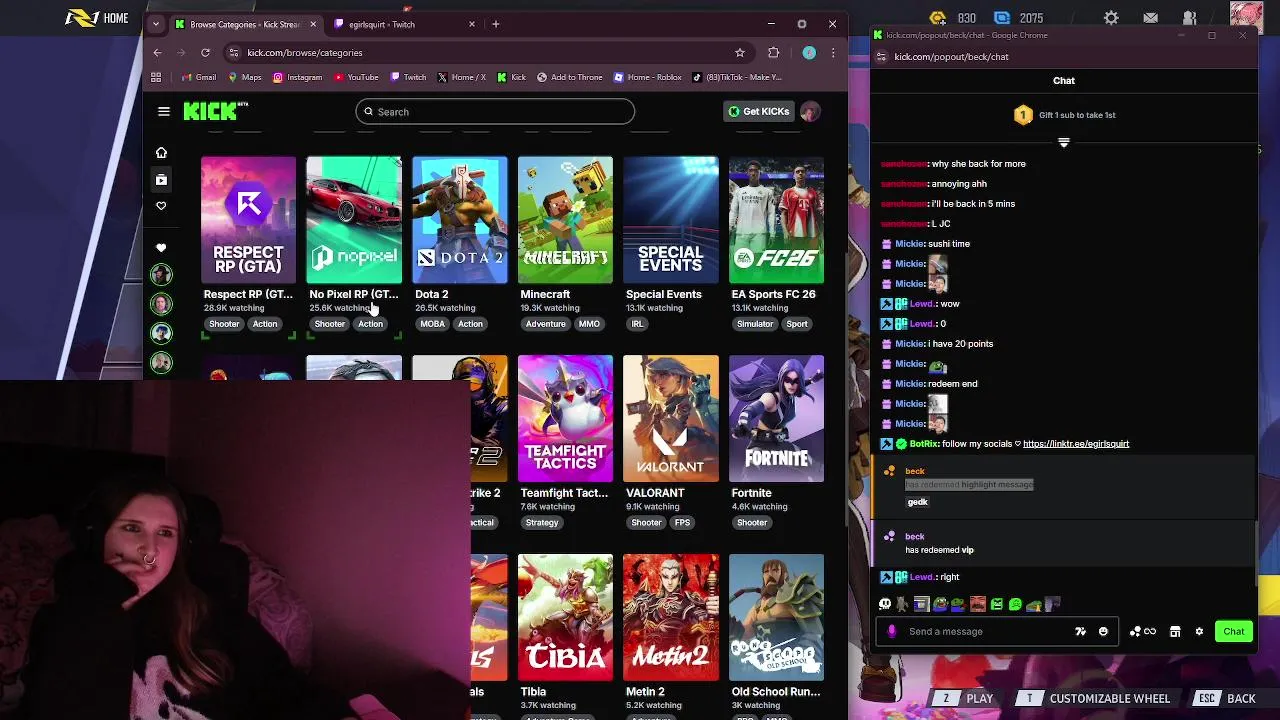
Task: Open the game friends icon
Action: [1189, 18]
